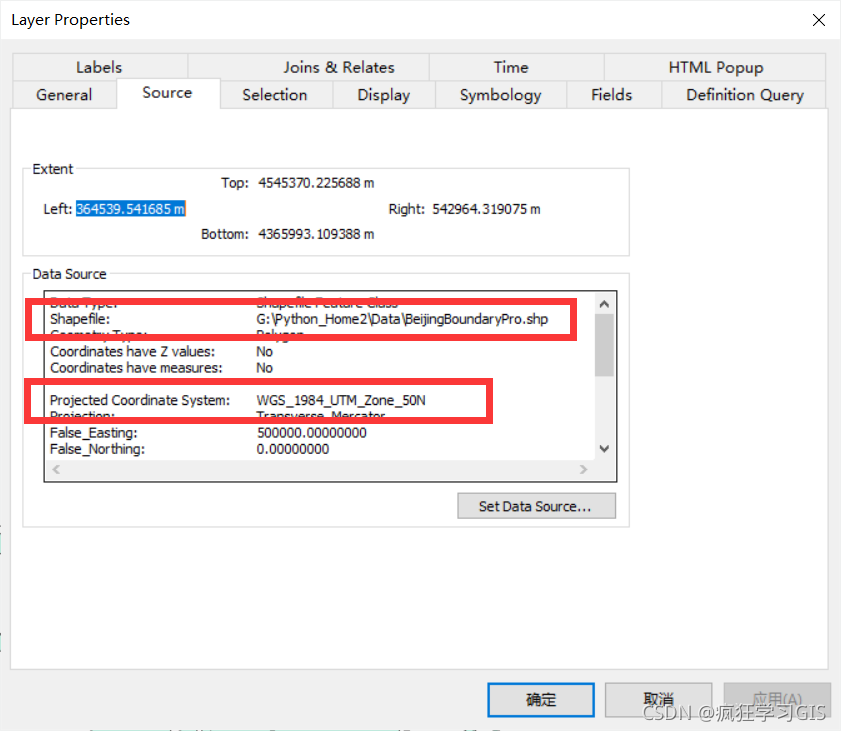Image resolution: width=841 pixels, height=731 pixels.
Task: Open the HTML Popup tab
Action: (x=715, y=67)
